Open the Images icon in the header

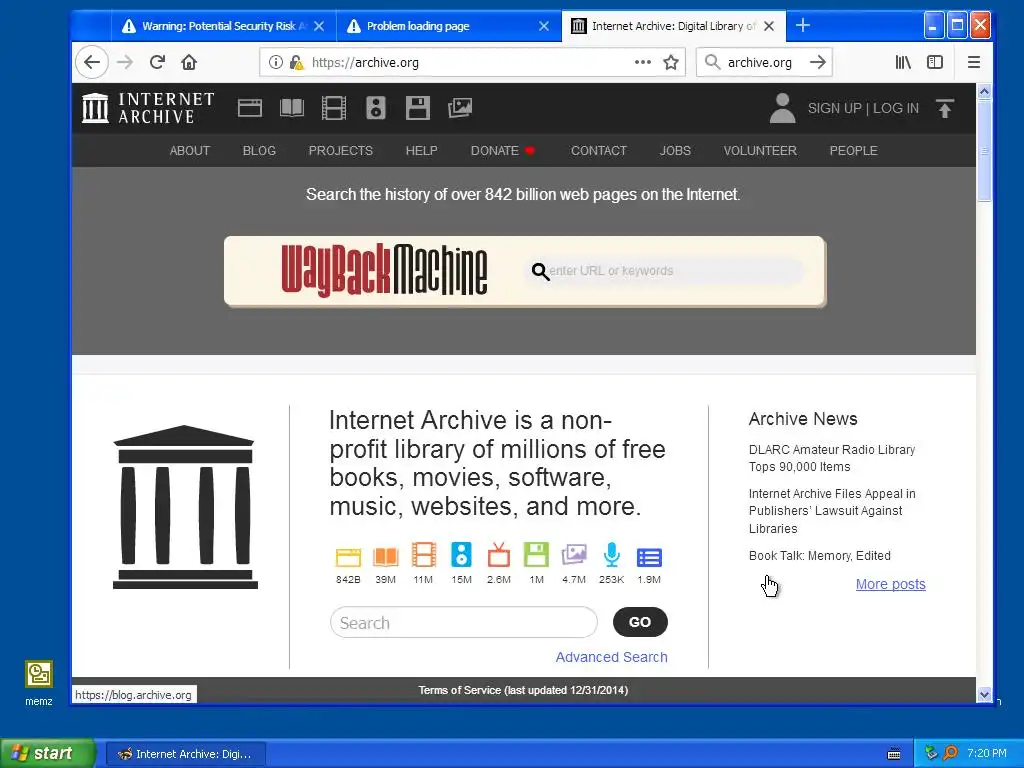point(460,108)
